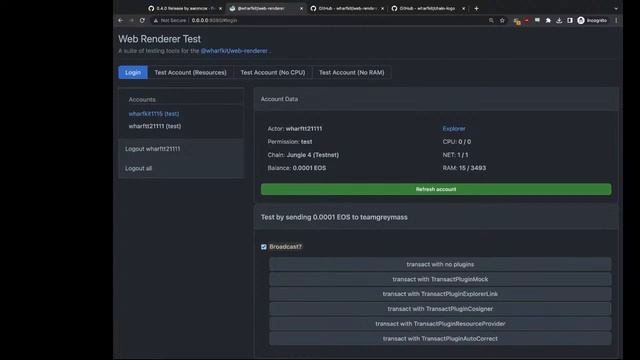Select account wharftt21111 (test)

[x=155, y=126]
